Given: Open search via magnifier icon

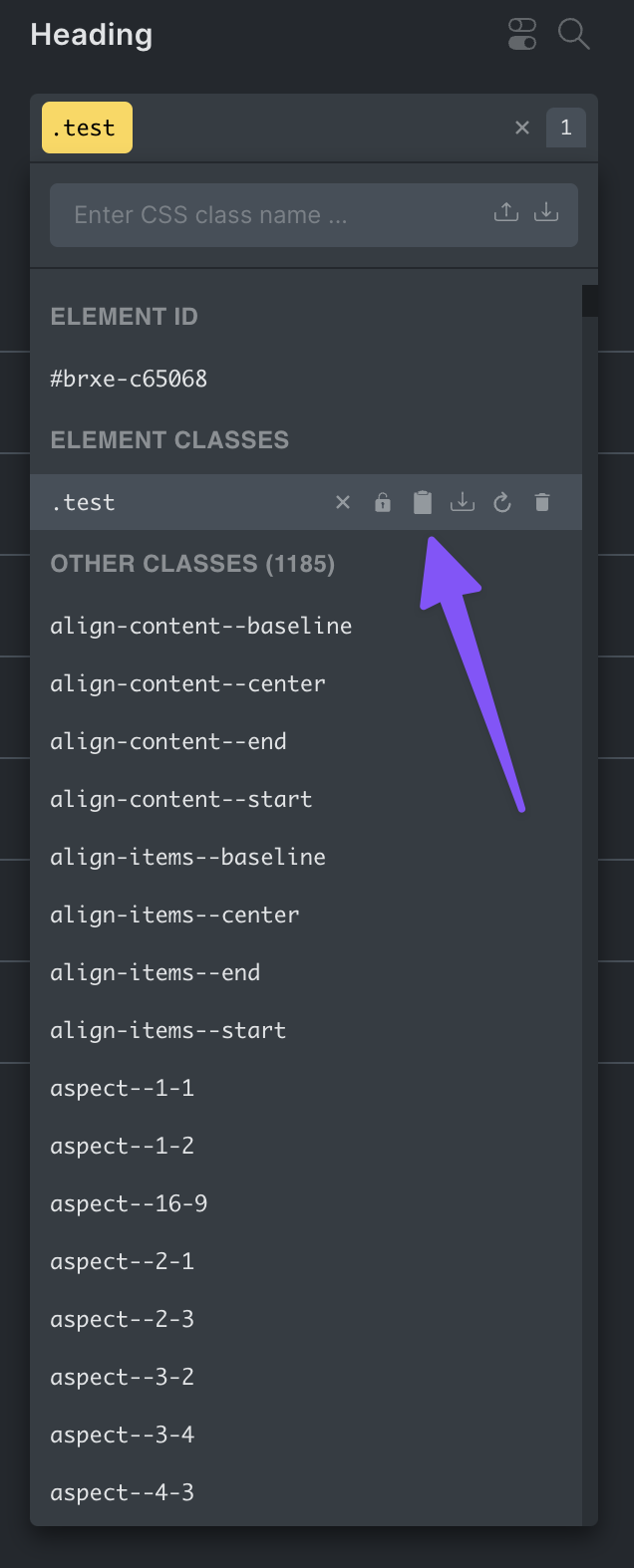Looking at the screenshot, I should pos(574,34).
